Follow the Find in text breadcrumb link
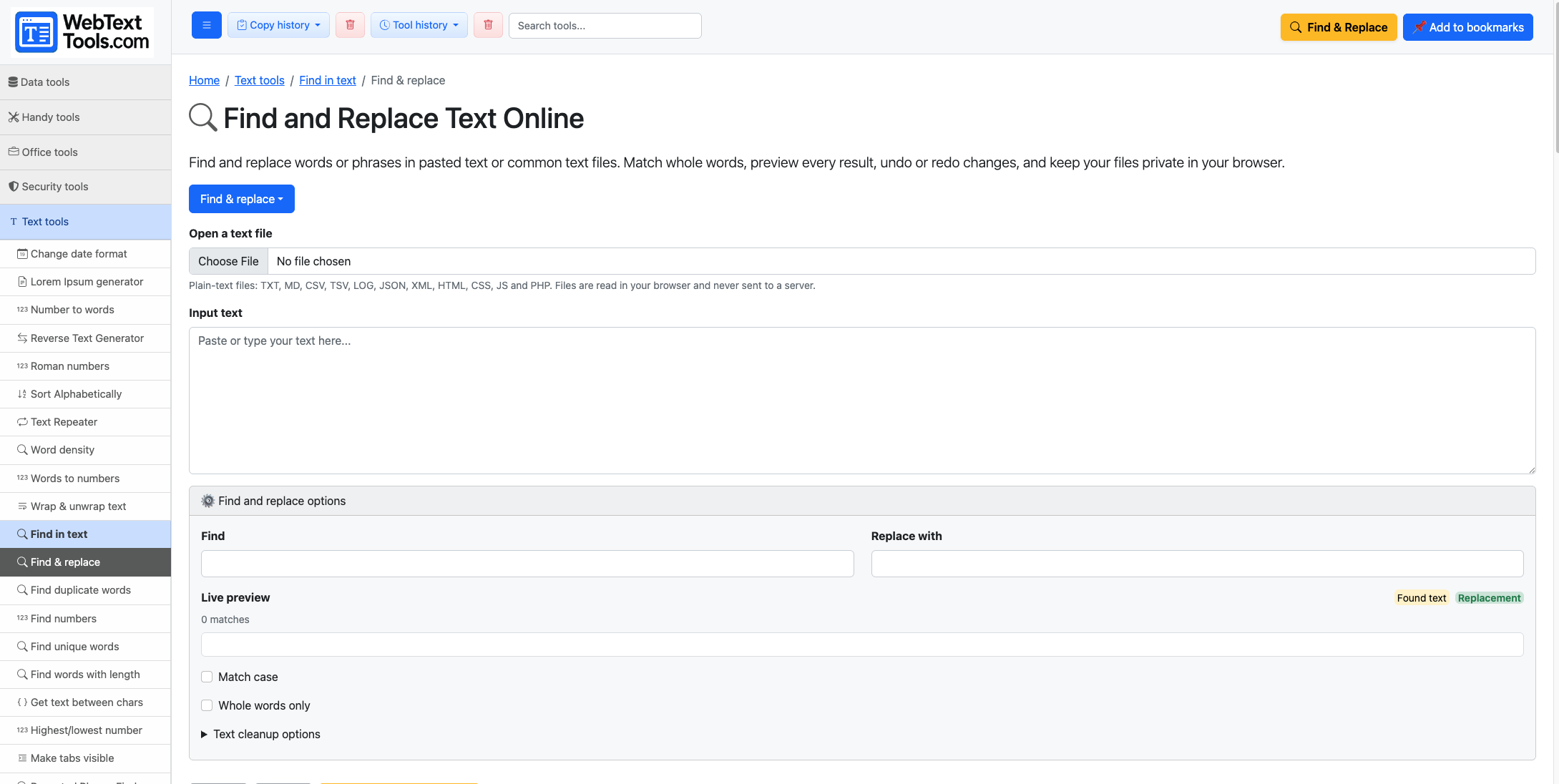 [328, 80]
